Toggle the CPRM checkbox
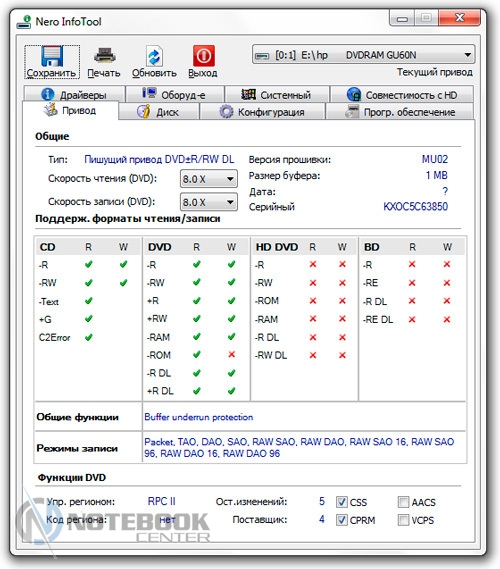 [x=341, y=520]
